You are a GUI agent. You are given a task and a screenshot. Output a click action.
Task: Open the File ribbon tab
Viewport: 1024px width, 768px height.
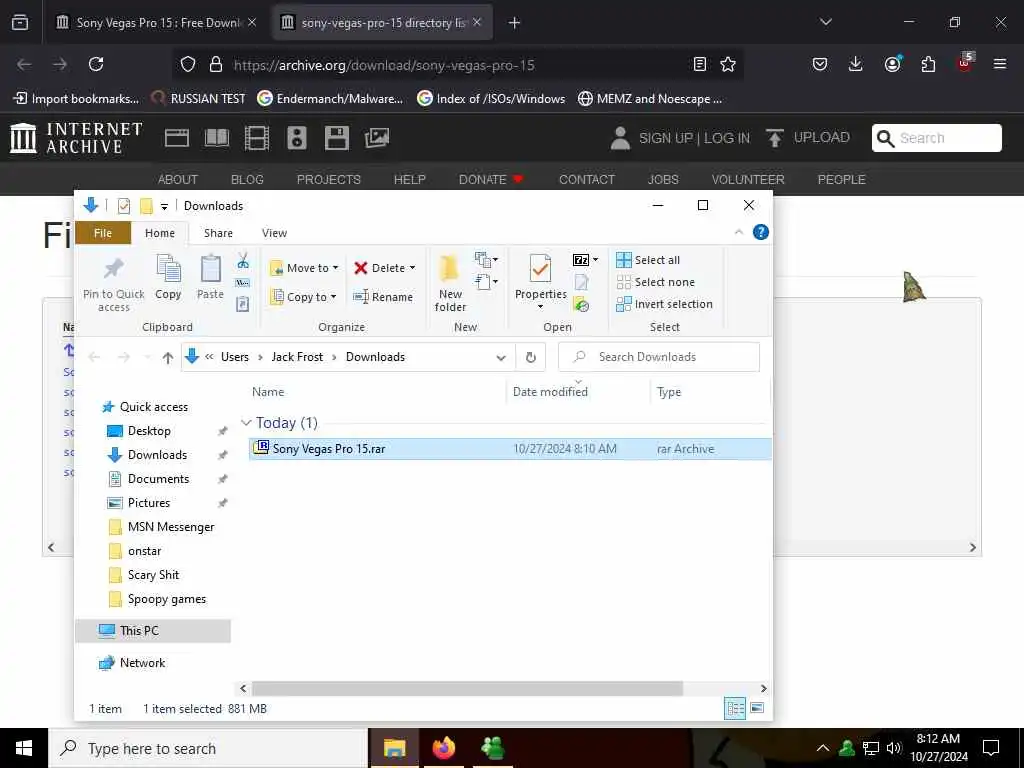(103, 233)
